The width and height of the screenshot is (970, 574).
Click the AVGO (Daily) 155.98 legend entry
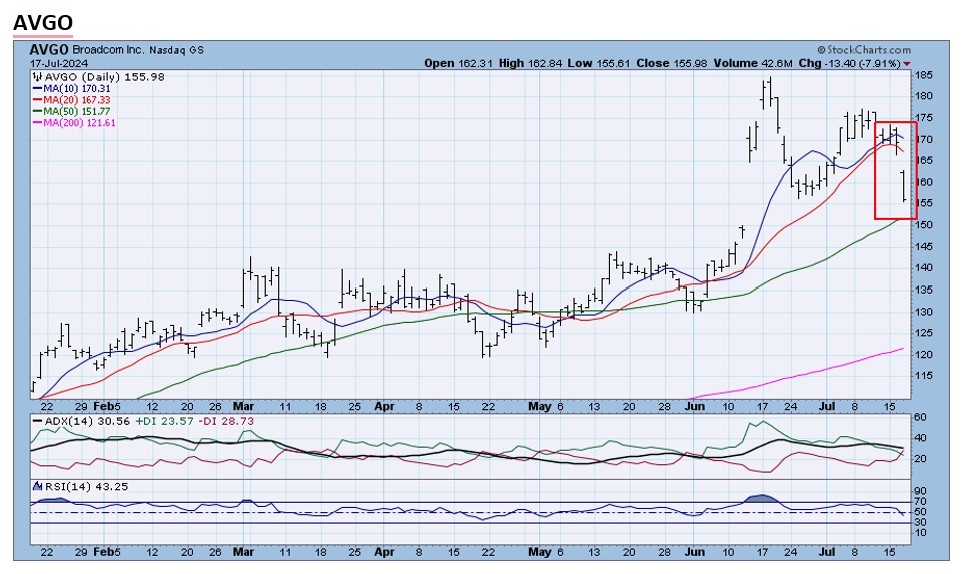pyautogui.click(x=105, y=77)
